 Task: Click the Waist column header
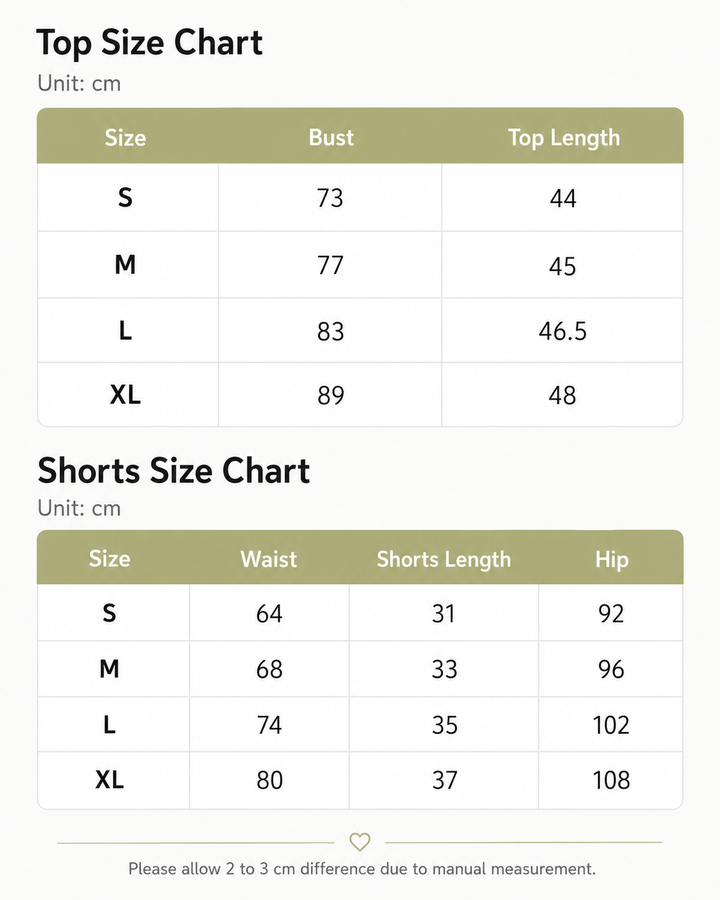click(x=269, y=559)
